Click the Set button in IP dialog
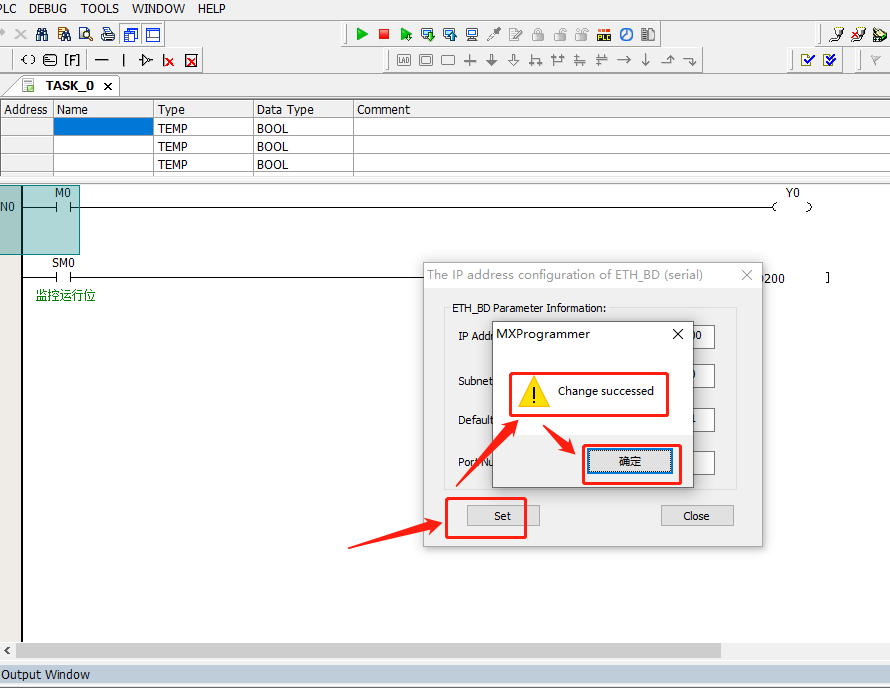 click(x=502, y=516)
